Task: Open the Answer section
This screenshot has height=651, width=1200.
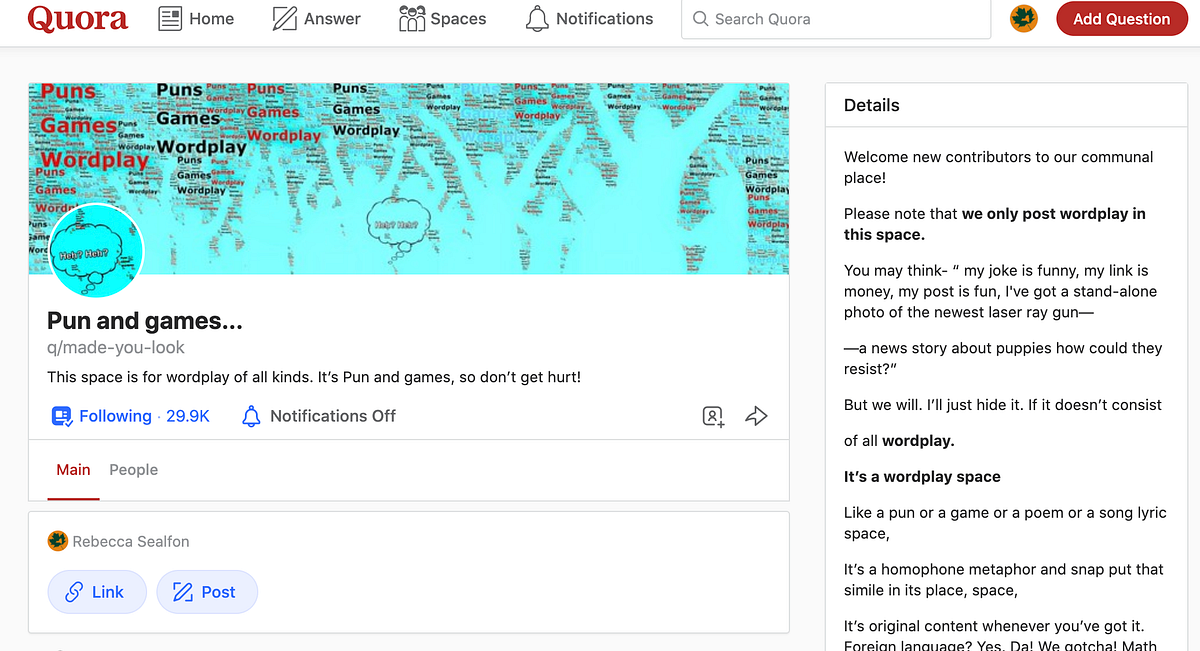Action: pos(316,18)
